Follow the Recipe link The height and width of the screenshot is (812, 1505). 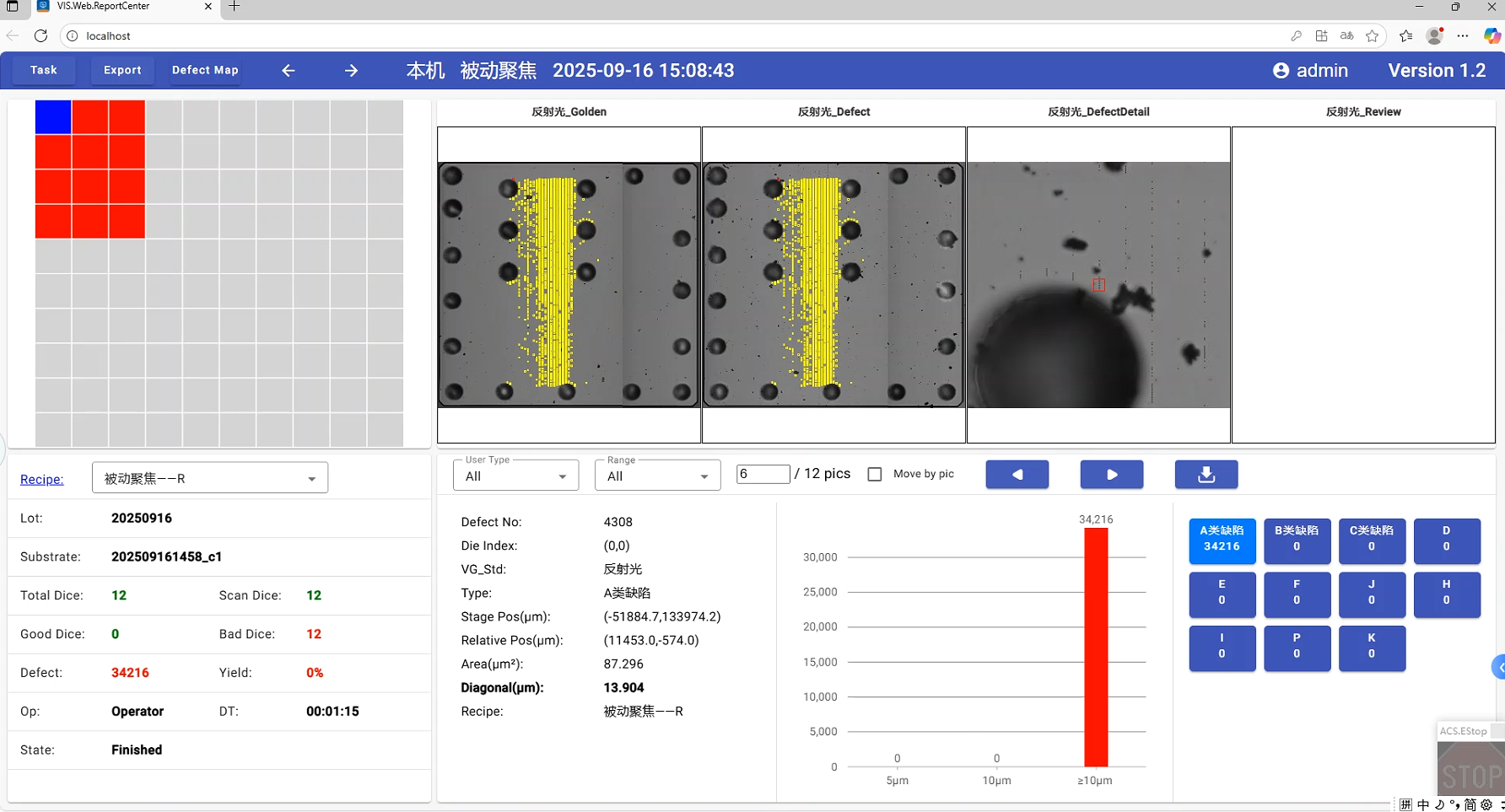click(x=41, y=479)
